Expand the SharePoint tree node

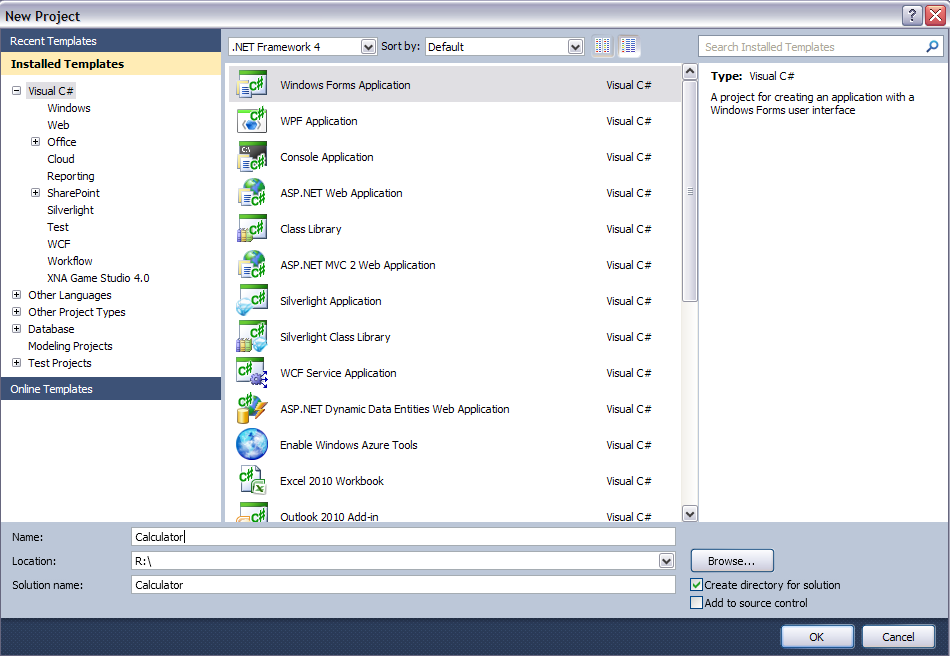click(x=36, y=193)
